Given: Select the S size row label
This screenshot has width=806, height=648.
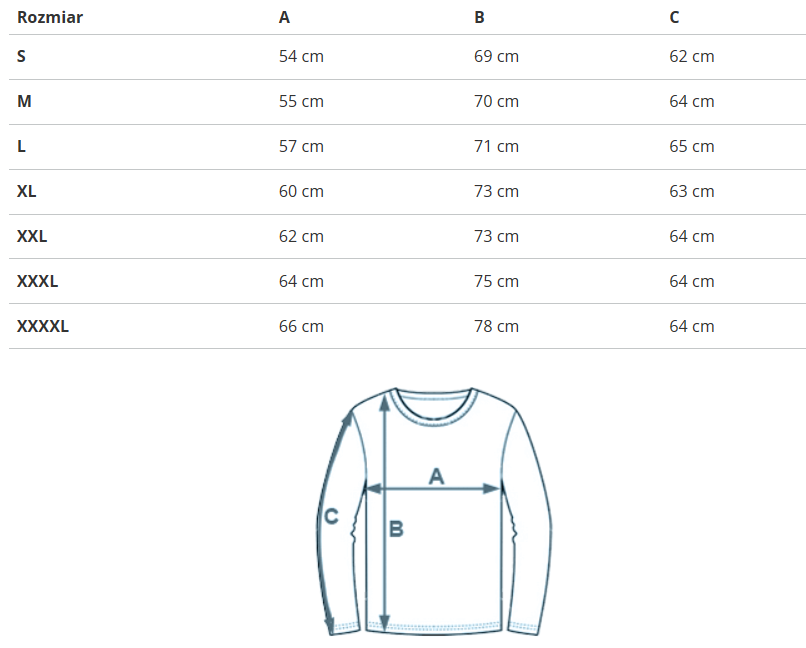Looking at the screenshot, I should (22, 56).
